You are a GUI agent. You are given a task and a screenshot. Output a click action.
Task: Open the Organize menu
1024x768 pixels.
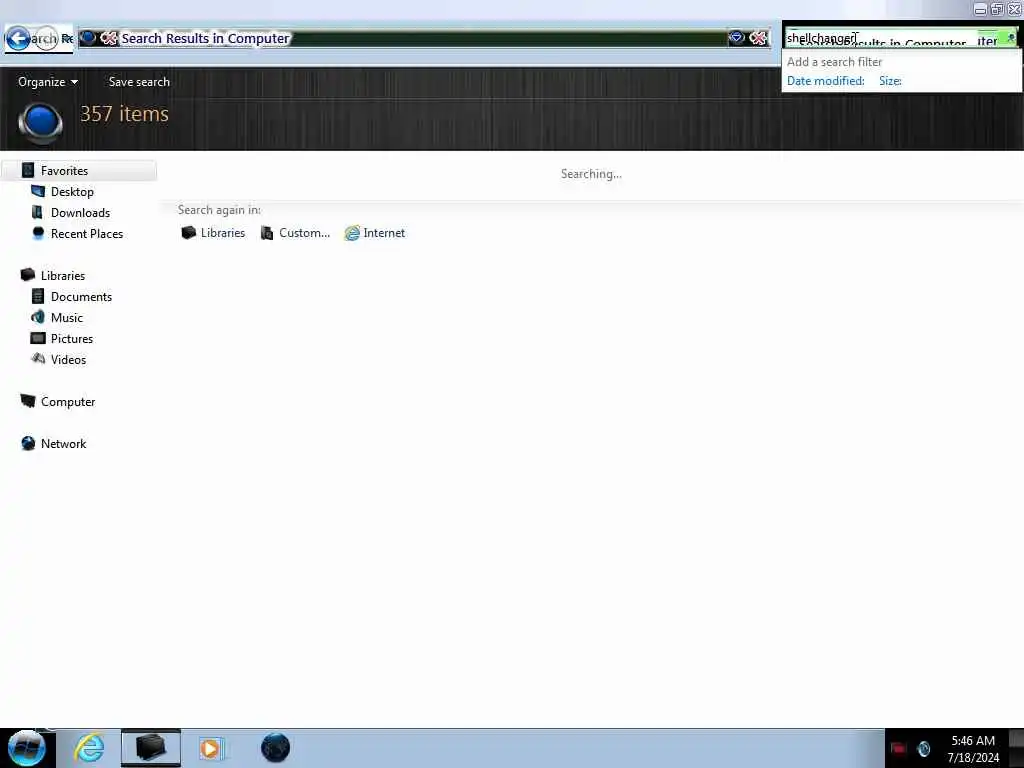(x=48, y=82)
